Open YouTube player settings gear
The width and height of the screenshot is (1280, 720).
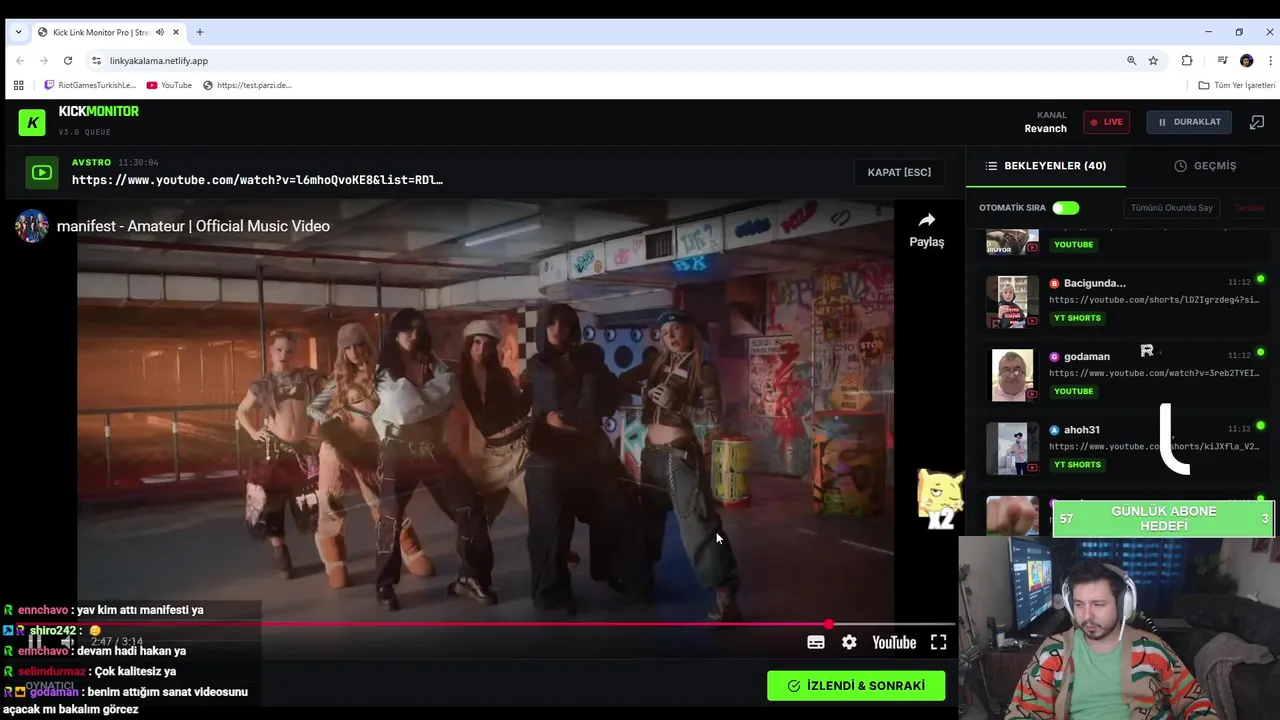tap(849, 642)
